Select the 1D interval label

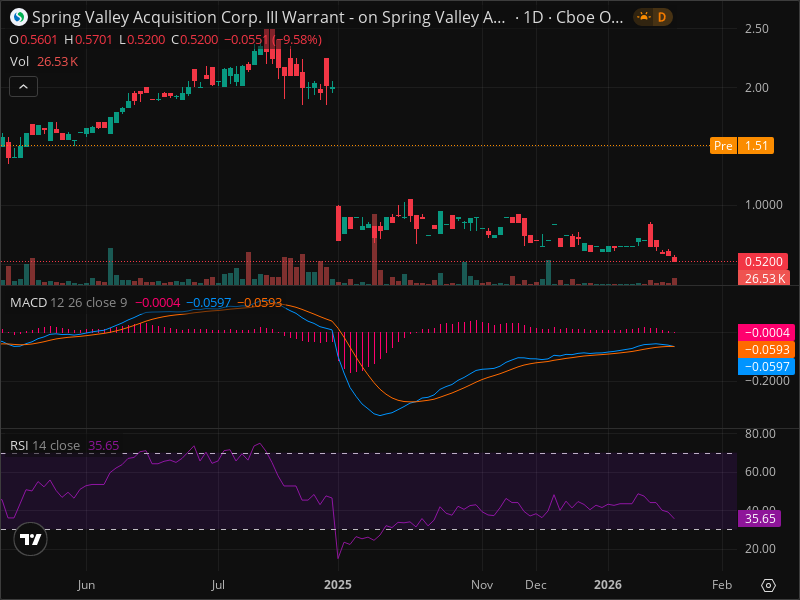click(533, 17)
